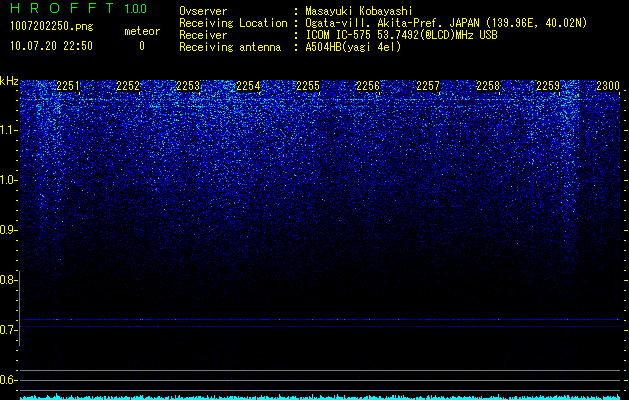Screen dimensions: 629x400
Task: Click time marker 2258
Action: tap(488, 86)
